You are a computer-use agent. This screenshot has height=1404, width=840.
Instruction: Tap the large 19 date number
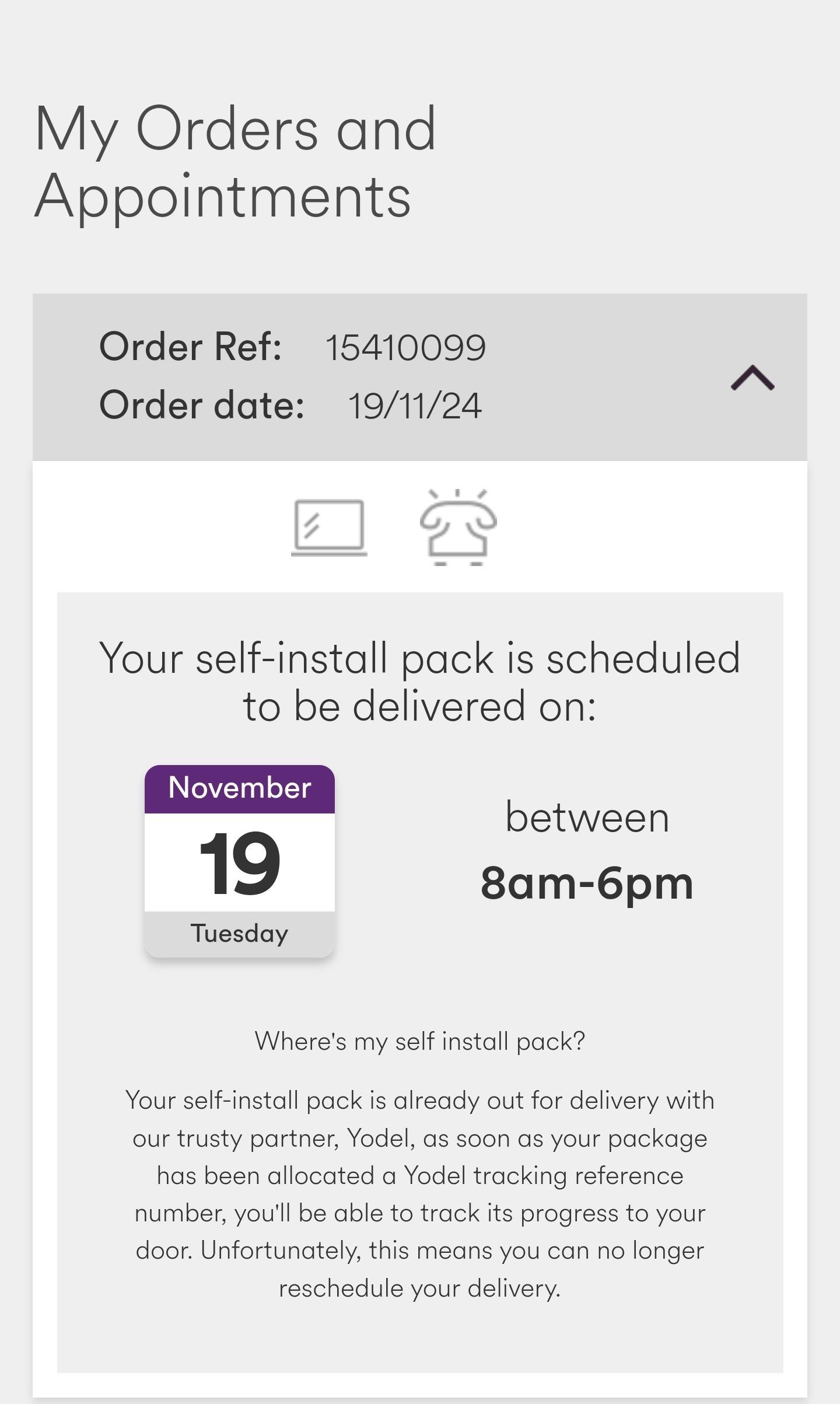pyautogui.click(x=240, y=863)
